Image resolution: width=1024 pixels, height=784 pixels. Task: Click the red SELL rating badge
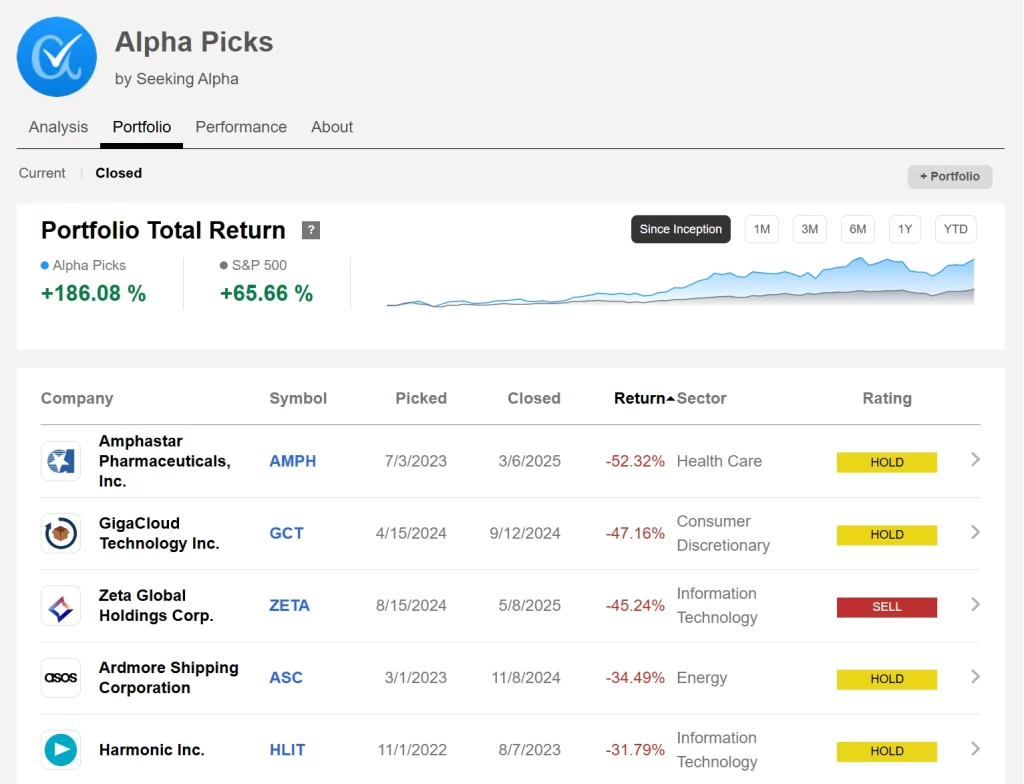(886, 607)
